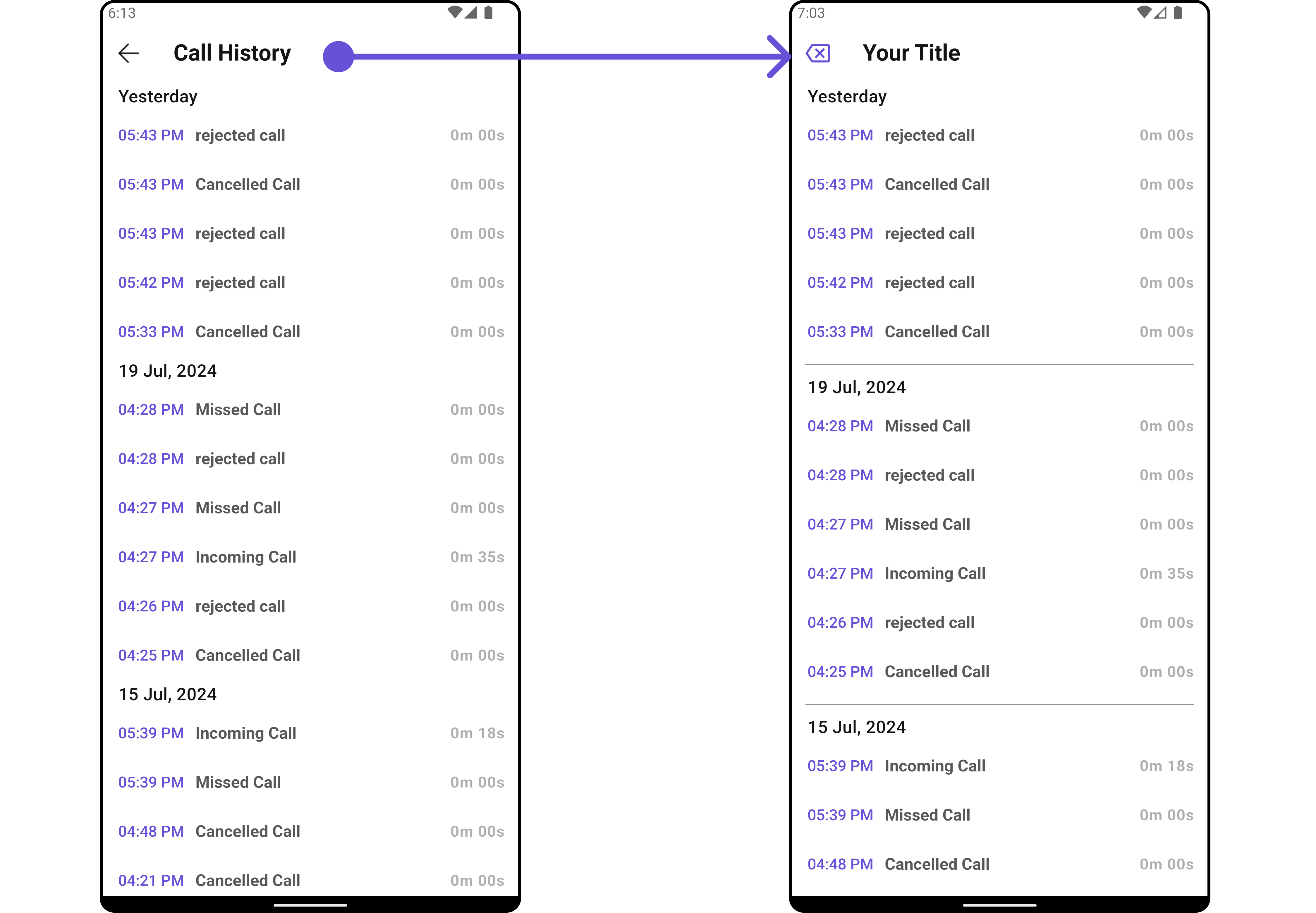Tap the 04:21 PM Cancelled Call entry
This screenshot has width=1316, height=913.
pos(311,881)
